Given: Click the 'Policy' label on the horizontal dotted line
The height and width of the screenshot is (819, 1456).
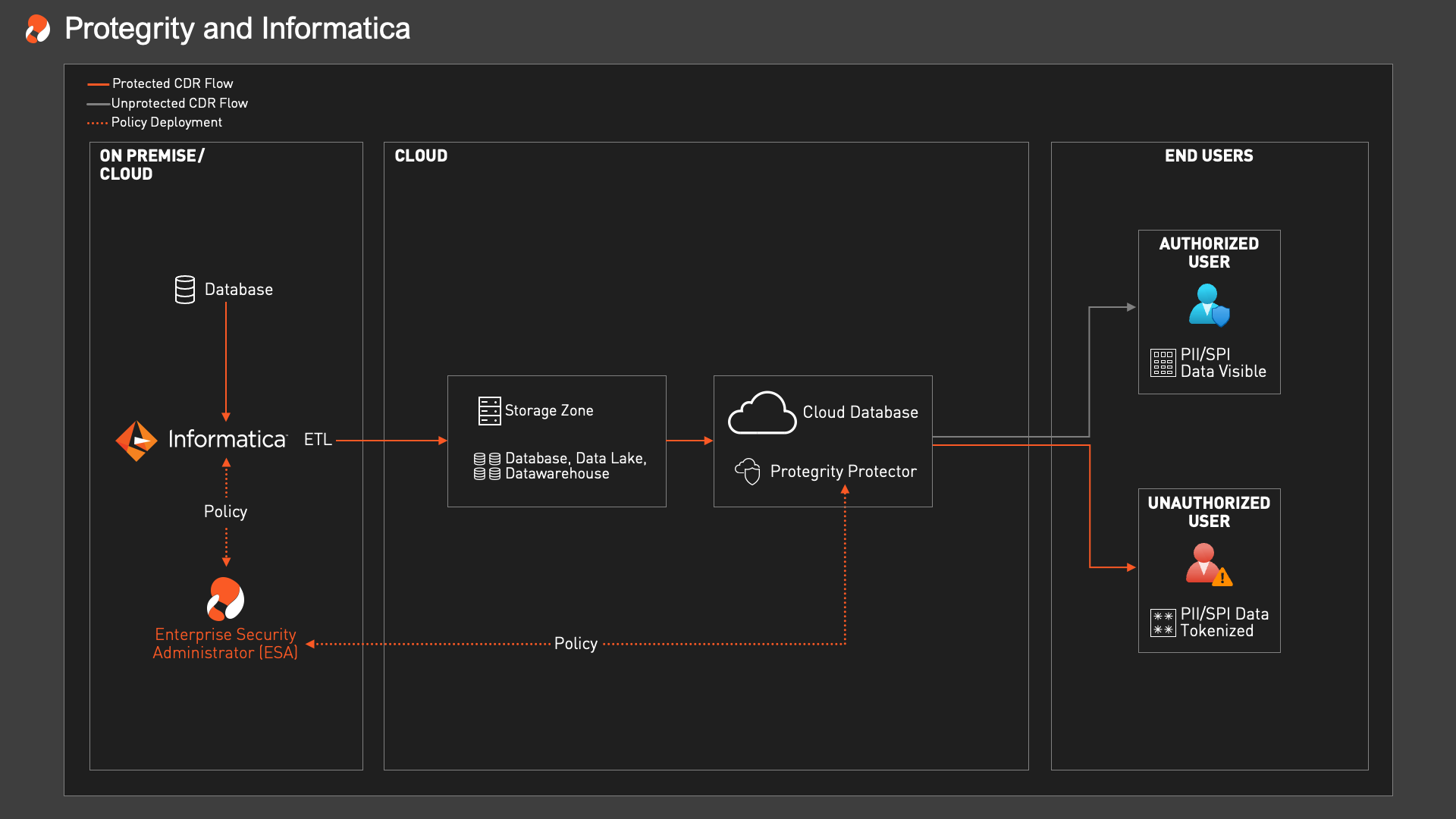Looking at the screenshot, I should [x=576, y=644].
